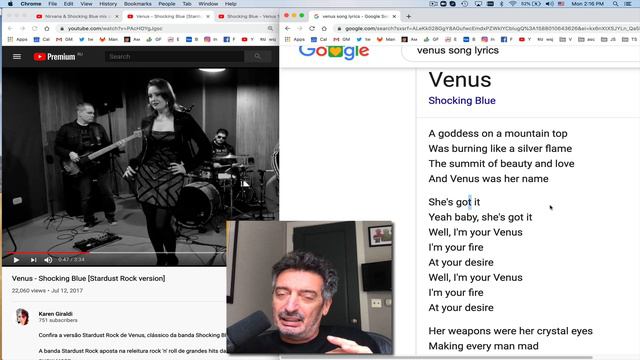Open the TS bookmark folder
640x360 pixels.
tap(629, 40)
